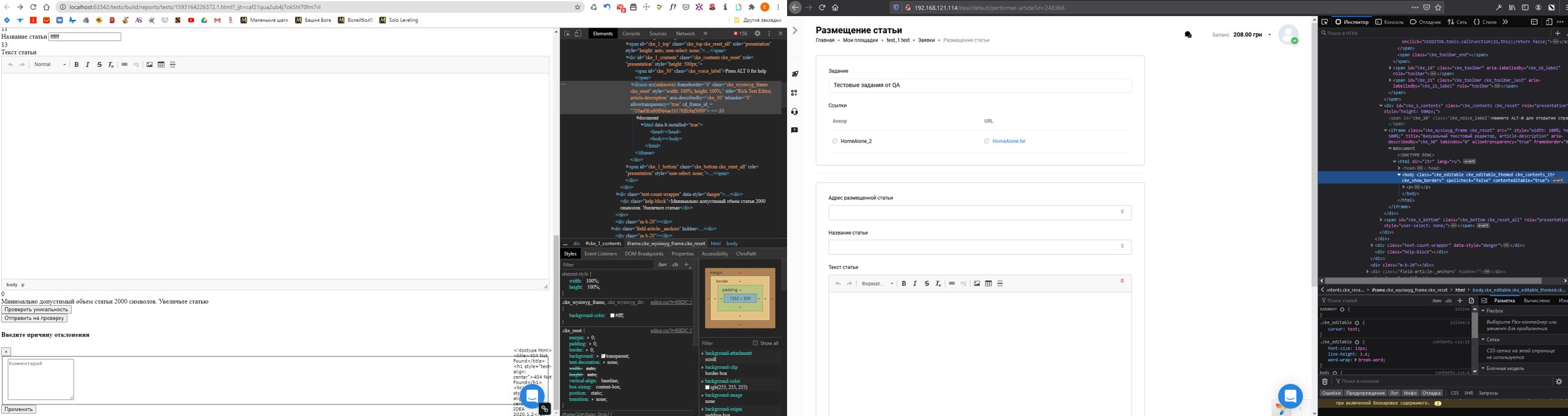This screenshot has width=1568, height=416.
Task: Go to Заявки breadcrumb
Action: point(926,40)
